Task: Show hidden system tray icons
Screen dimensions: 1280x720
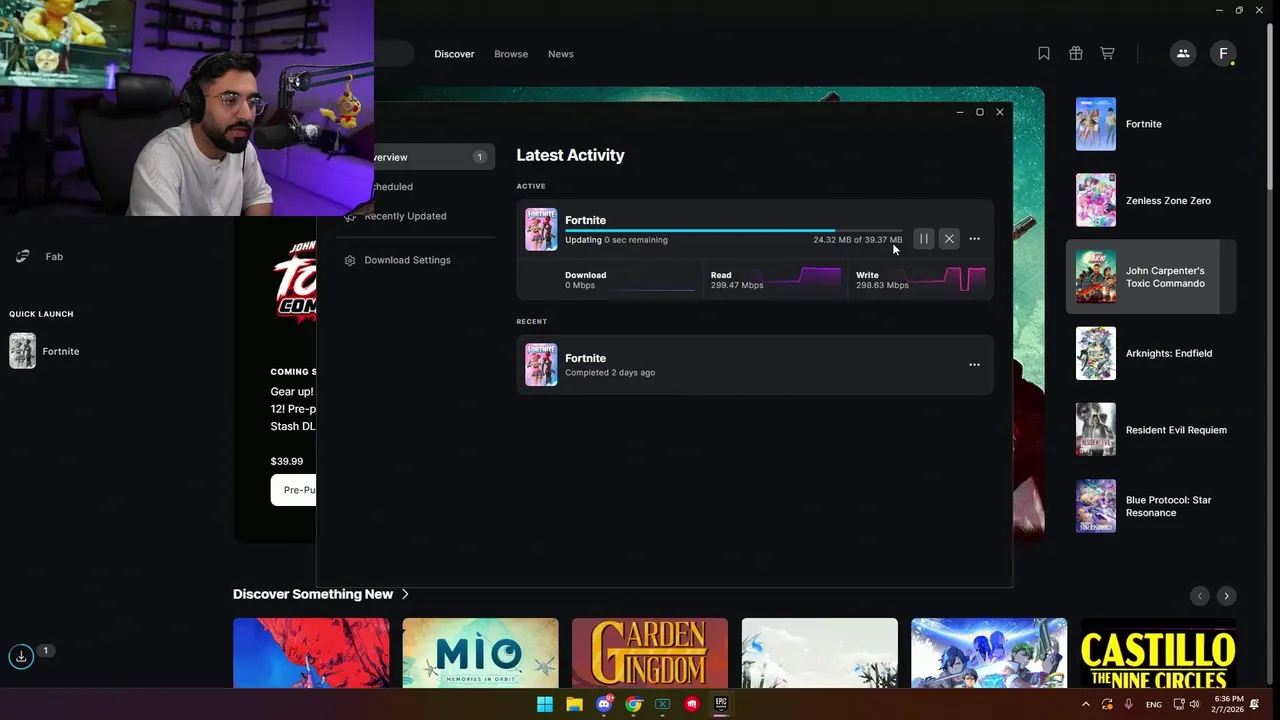Action: click(1086, 705)
